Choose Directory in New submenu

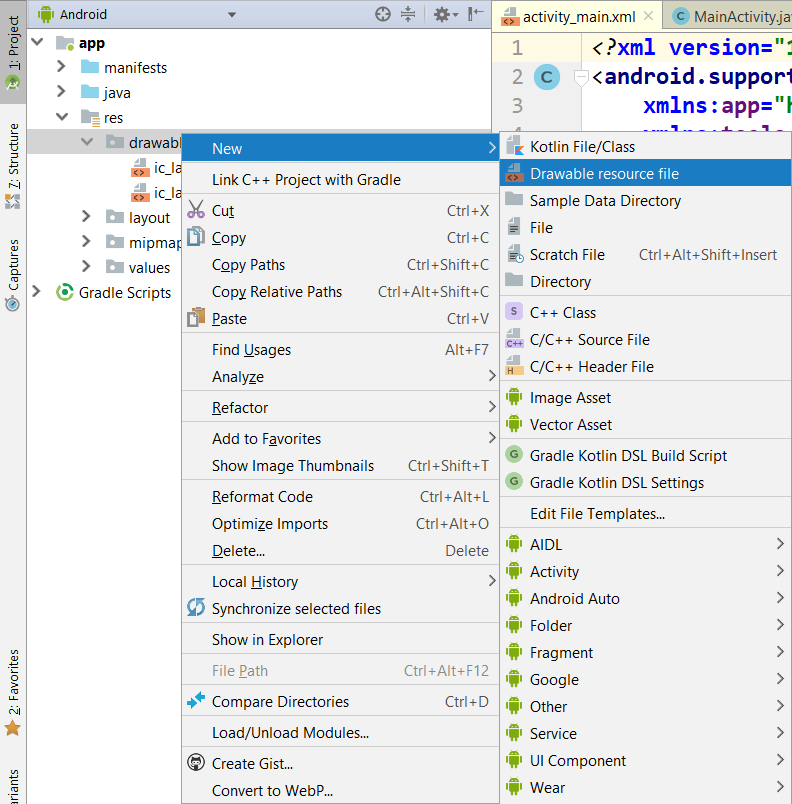click(x=645, y=282)
